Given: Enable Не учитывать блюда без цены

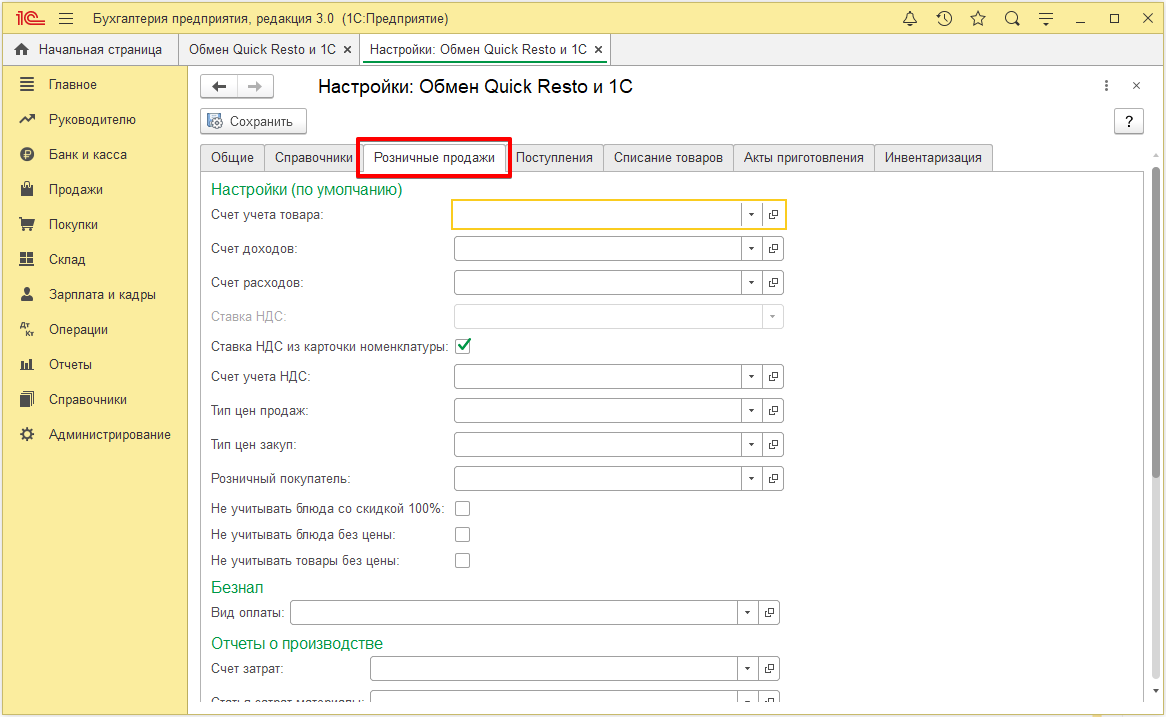Looking at the screenshot, I should [463, 535].
